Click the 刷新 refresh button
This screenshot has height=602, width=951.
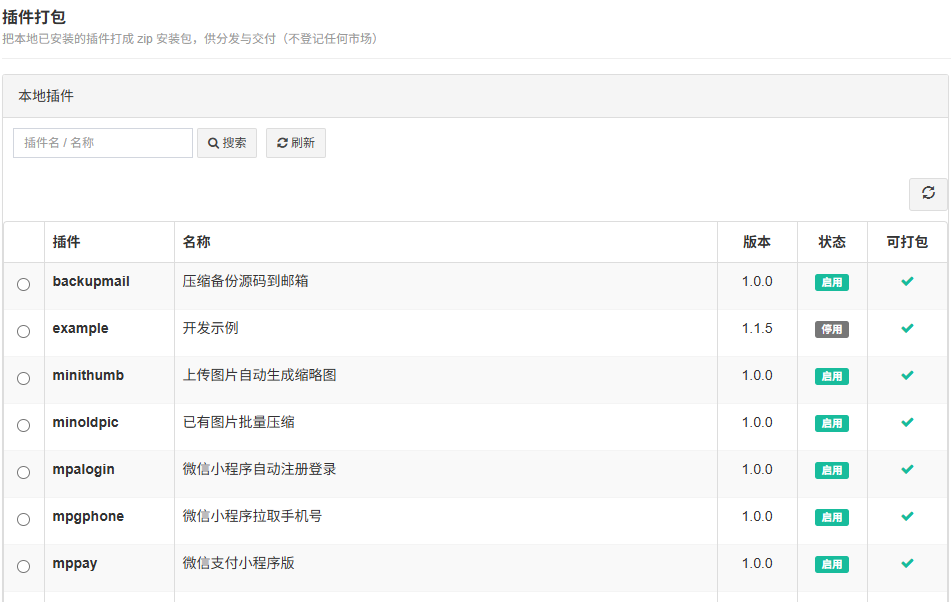click(296, 143)
